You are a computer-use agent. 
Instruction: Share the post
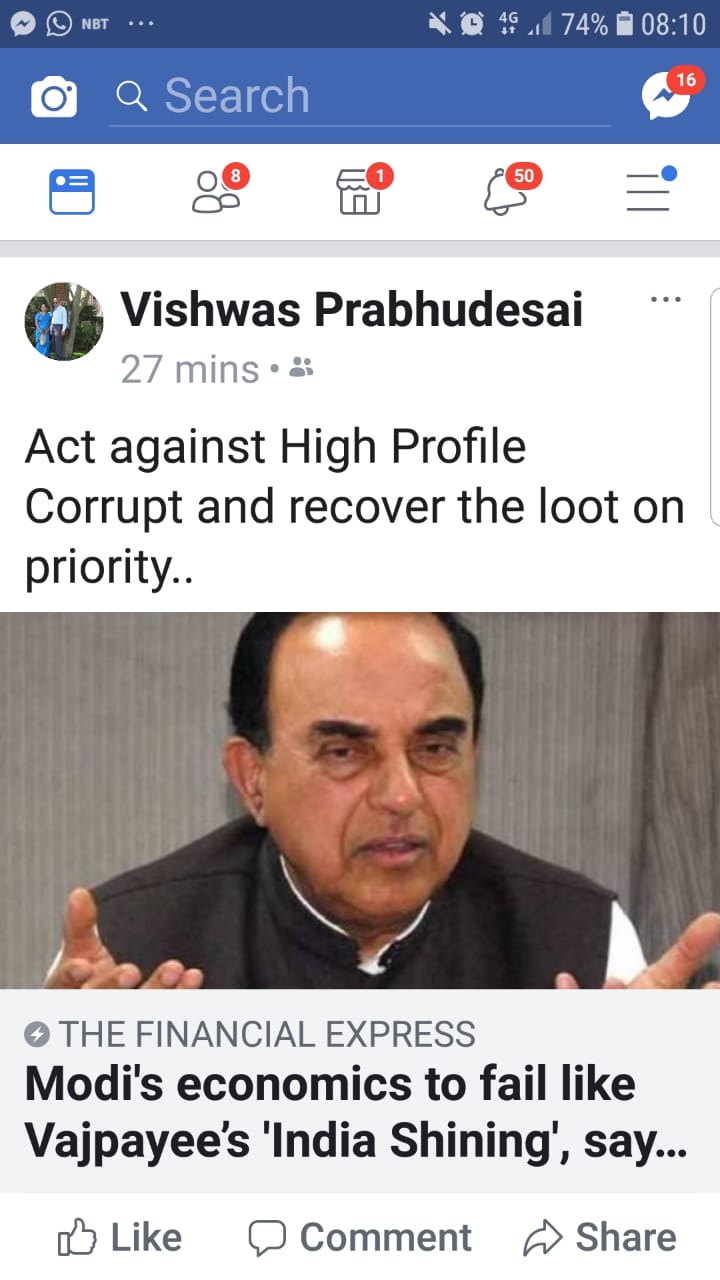point(600,1237)
